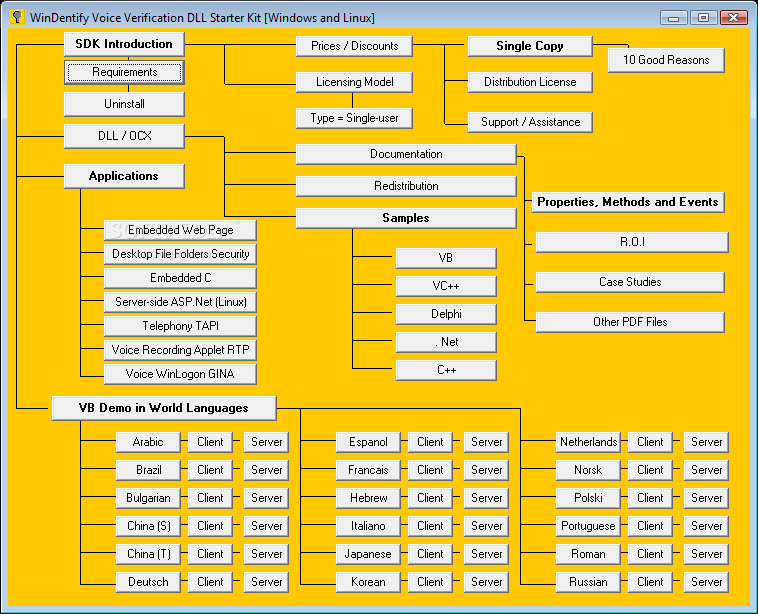758x614 pixels.
Task: Click the R.O.I button
Action: 632,242
